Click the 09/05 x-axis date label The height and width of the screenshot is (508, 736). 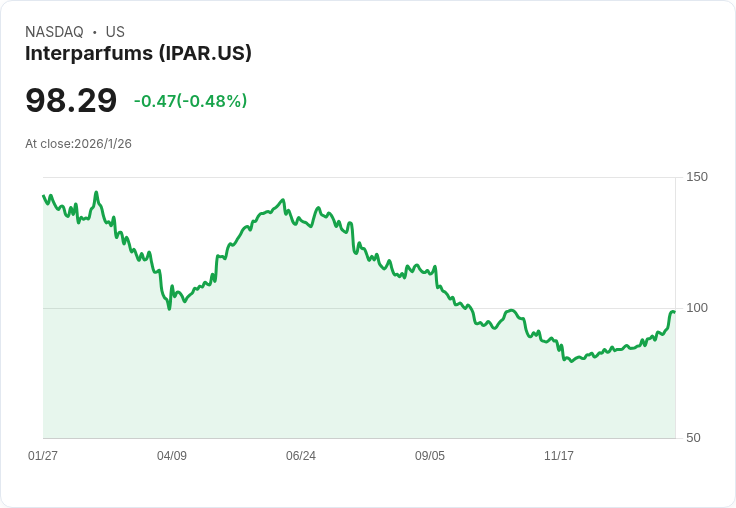pyautogui.click(x=429, y=455)
